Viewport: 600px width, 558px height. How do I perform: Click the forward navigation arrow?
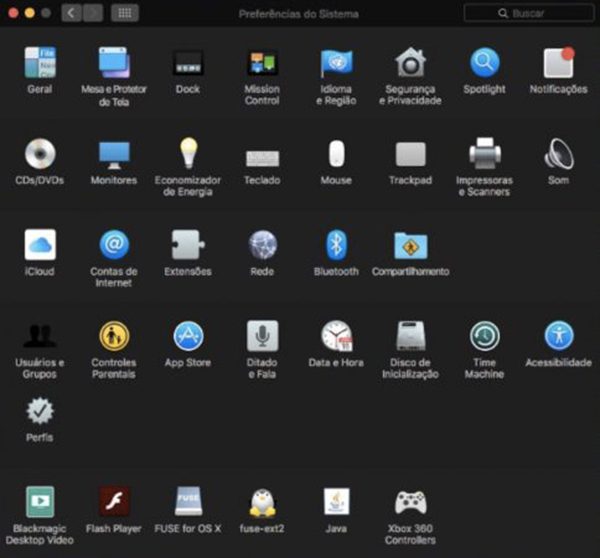point(93,13)
